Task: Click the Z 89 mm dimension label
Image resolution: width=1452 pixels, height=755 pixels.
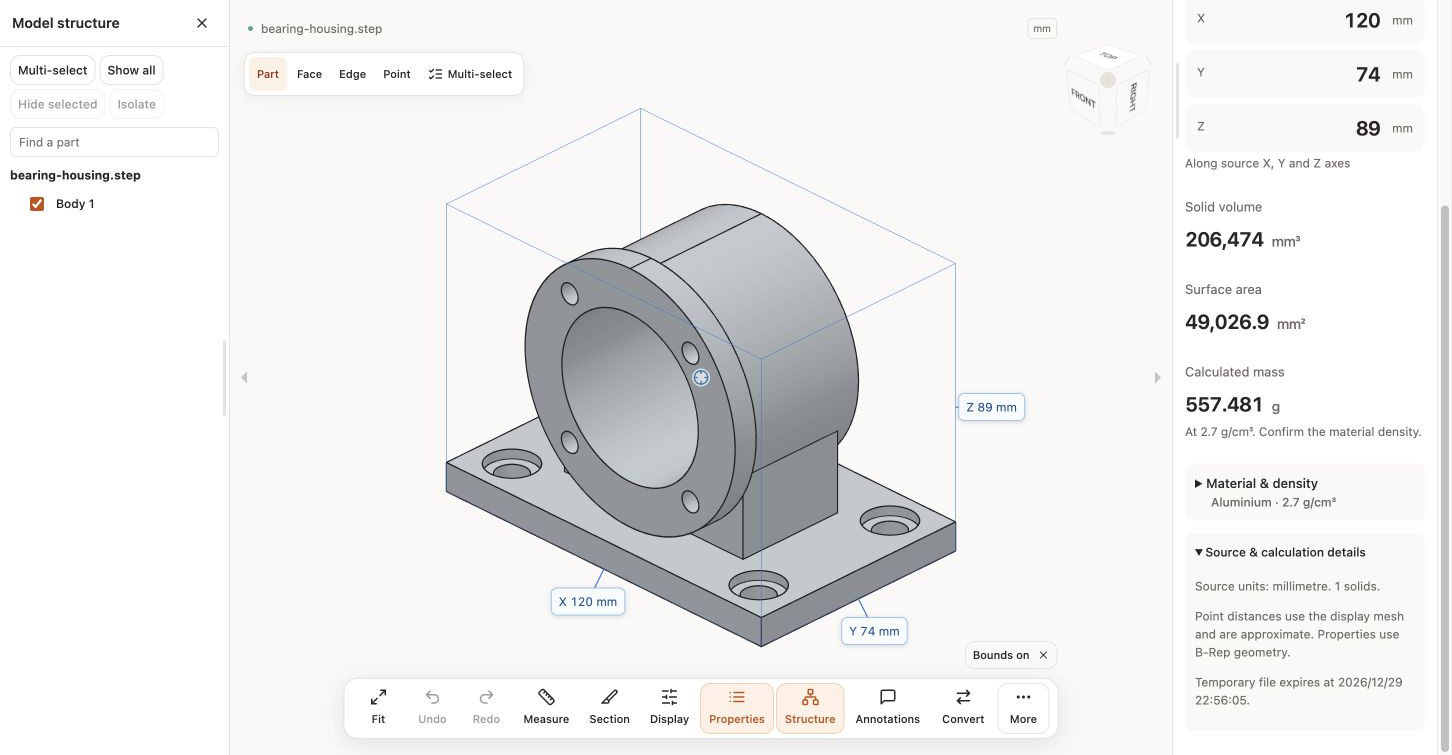Action: coord(991,407)
